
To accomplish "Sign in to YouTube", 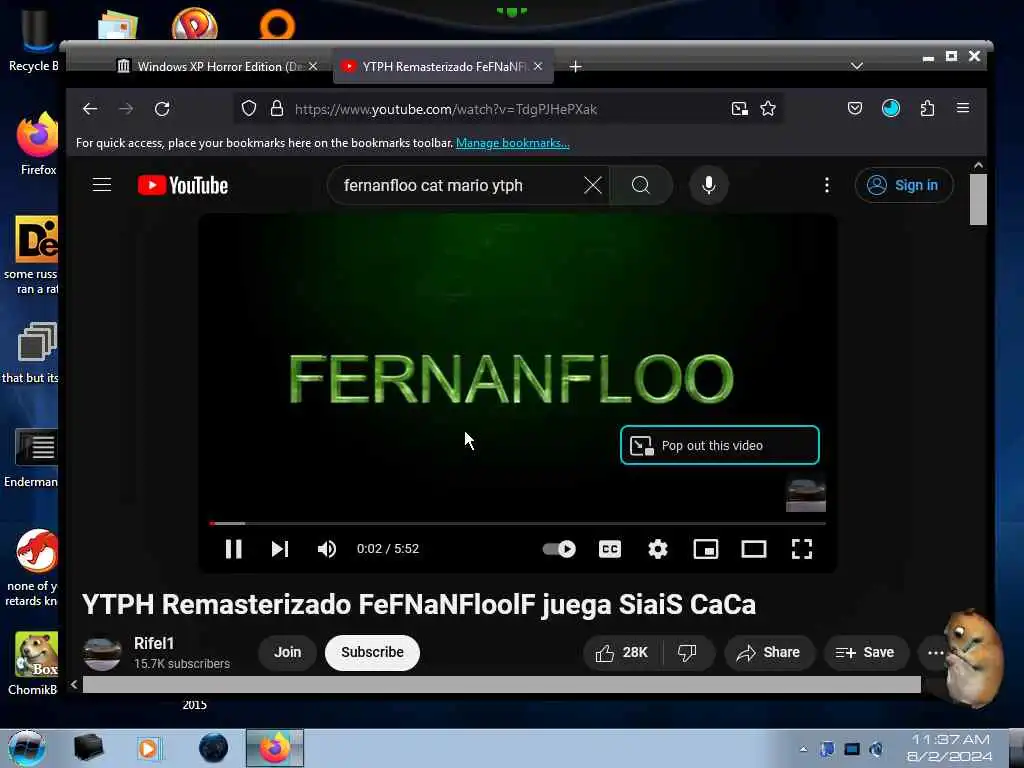I will (x=904, y=185).
